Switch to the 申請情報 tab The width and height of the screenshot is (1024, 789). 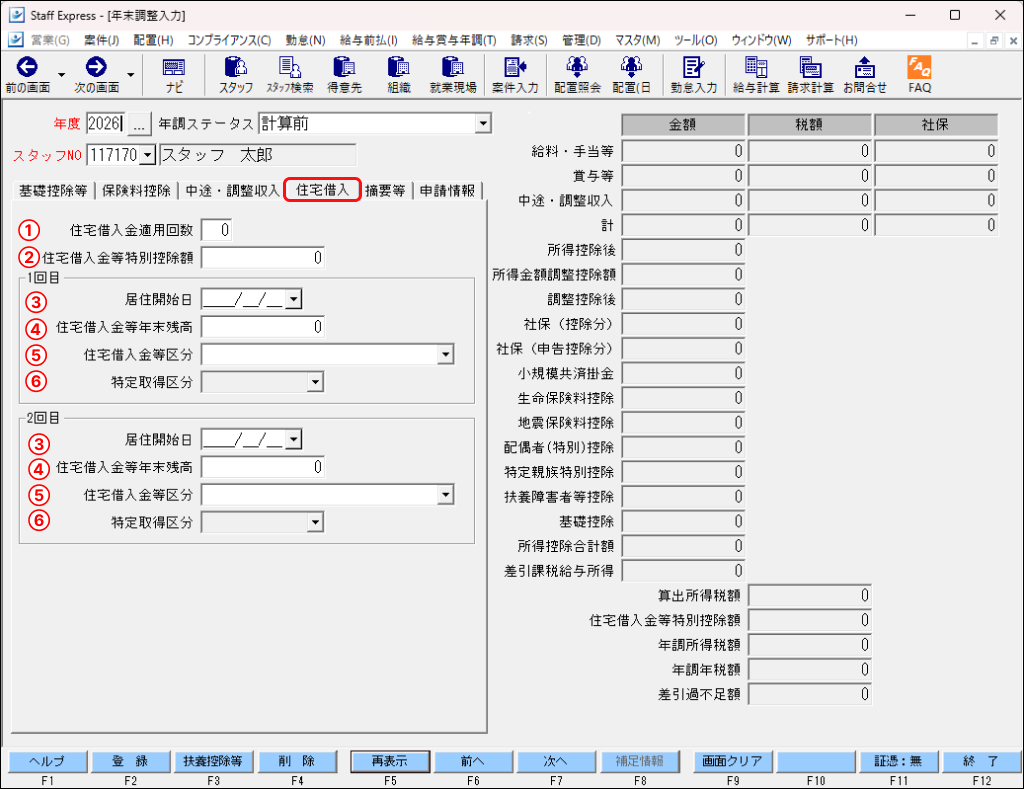pyautogui.click(x=447, y=191)
